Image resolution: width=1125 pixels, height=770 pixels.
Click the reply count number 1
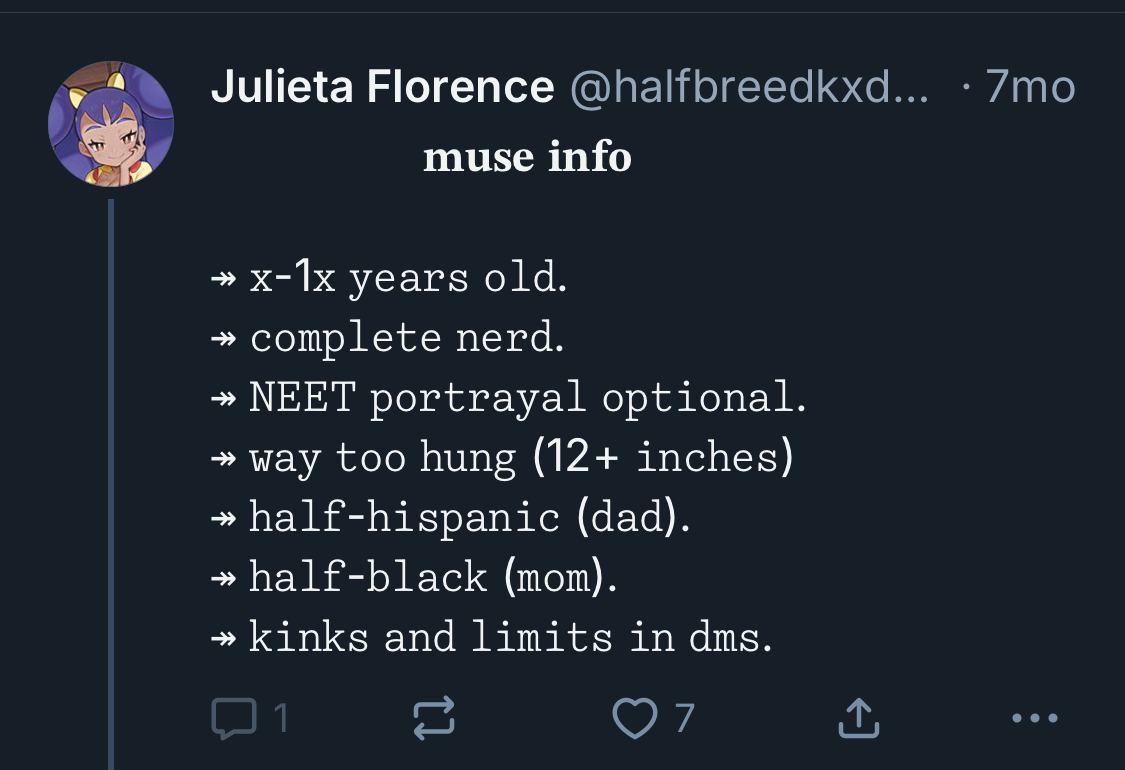pos(282,718)
